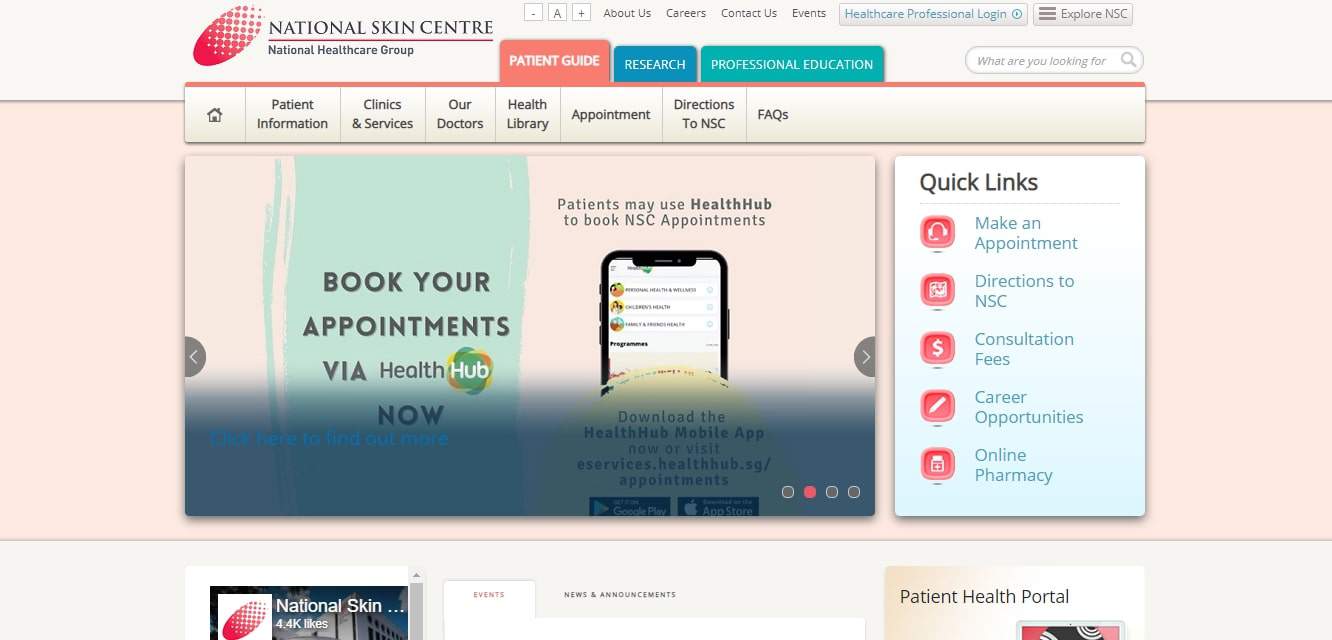Click the Career Opportunities pencil icon
This screenshot has height=640, width=1332.
coord(937,407)
